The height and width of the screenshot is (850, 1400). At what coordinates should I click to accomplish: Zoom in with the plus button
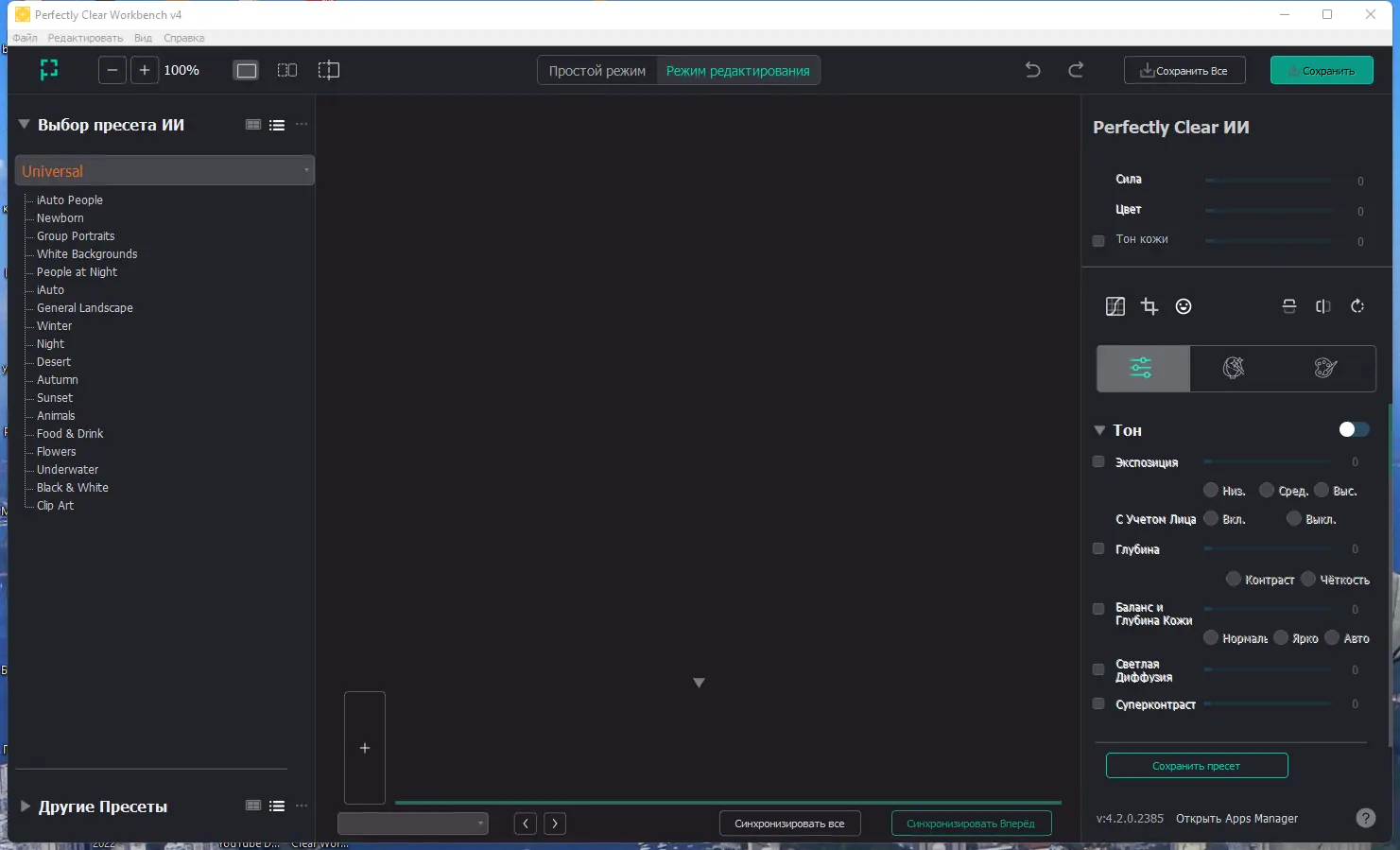point(145,70)
